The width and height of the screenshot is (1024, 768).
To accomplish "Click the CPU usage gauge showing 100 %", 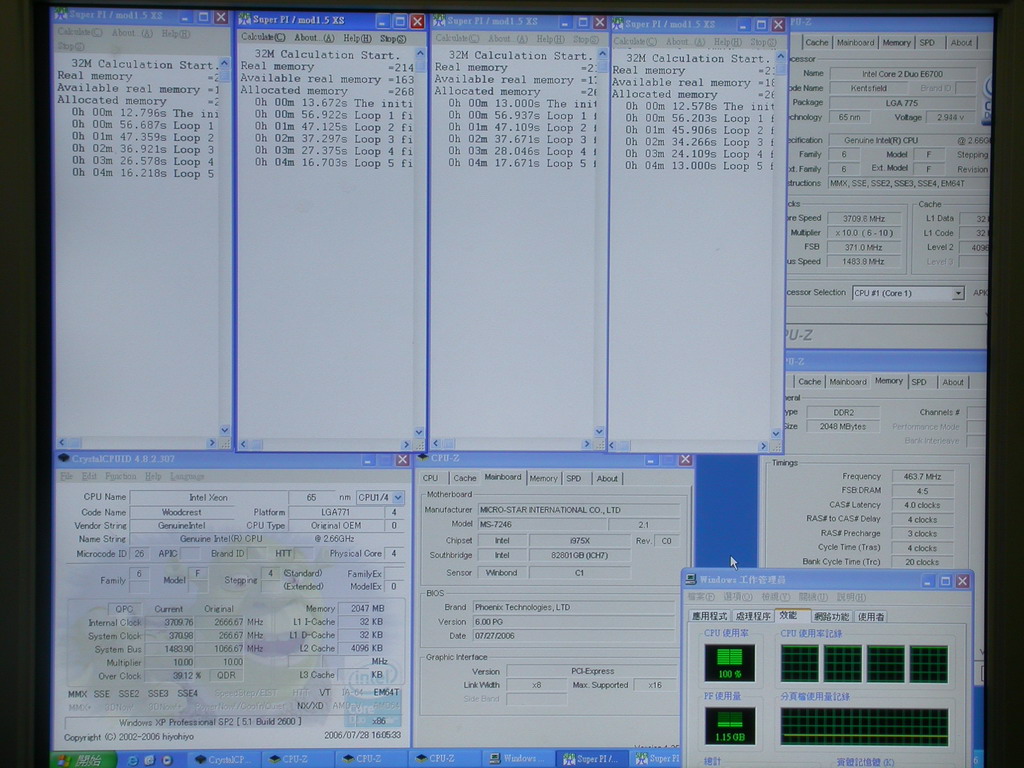I will 729,662.
